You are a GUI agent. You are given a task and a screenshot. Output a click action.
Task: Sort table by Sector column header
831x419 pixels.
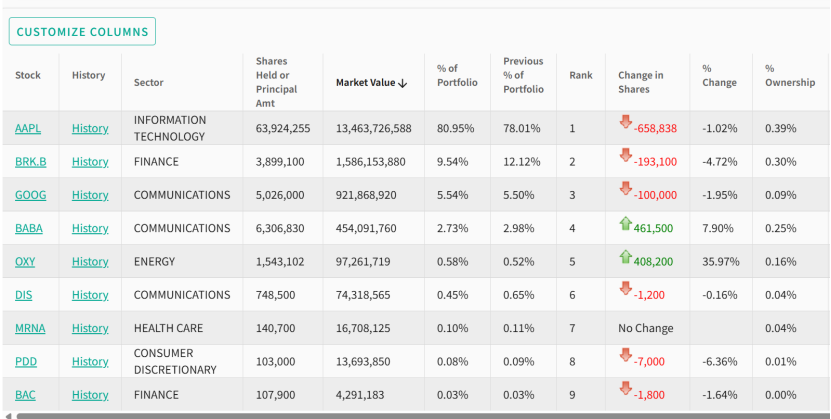[x=149, y=82]
